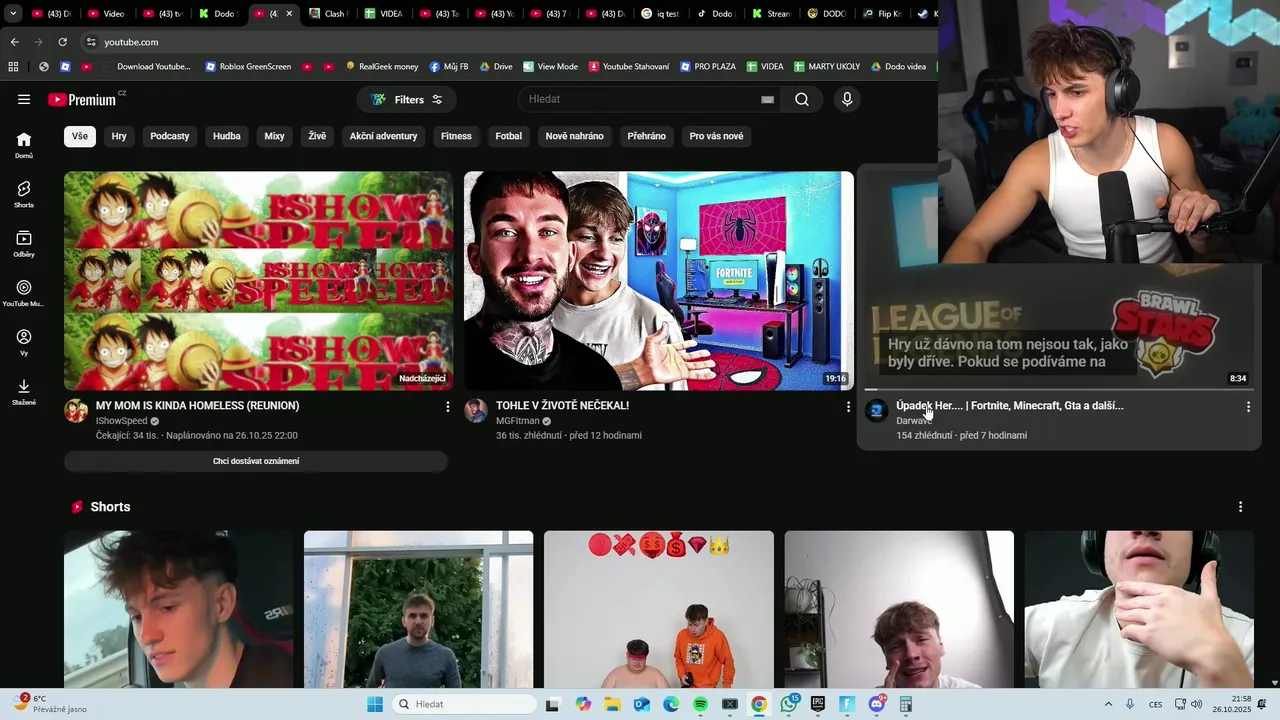Image resolution: width=1280 pixels, height=720 pixels.
Task: Select the Fitness filter chip
Action: coord(456,136)
